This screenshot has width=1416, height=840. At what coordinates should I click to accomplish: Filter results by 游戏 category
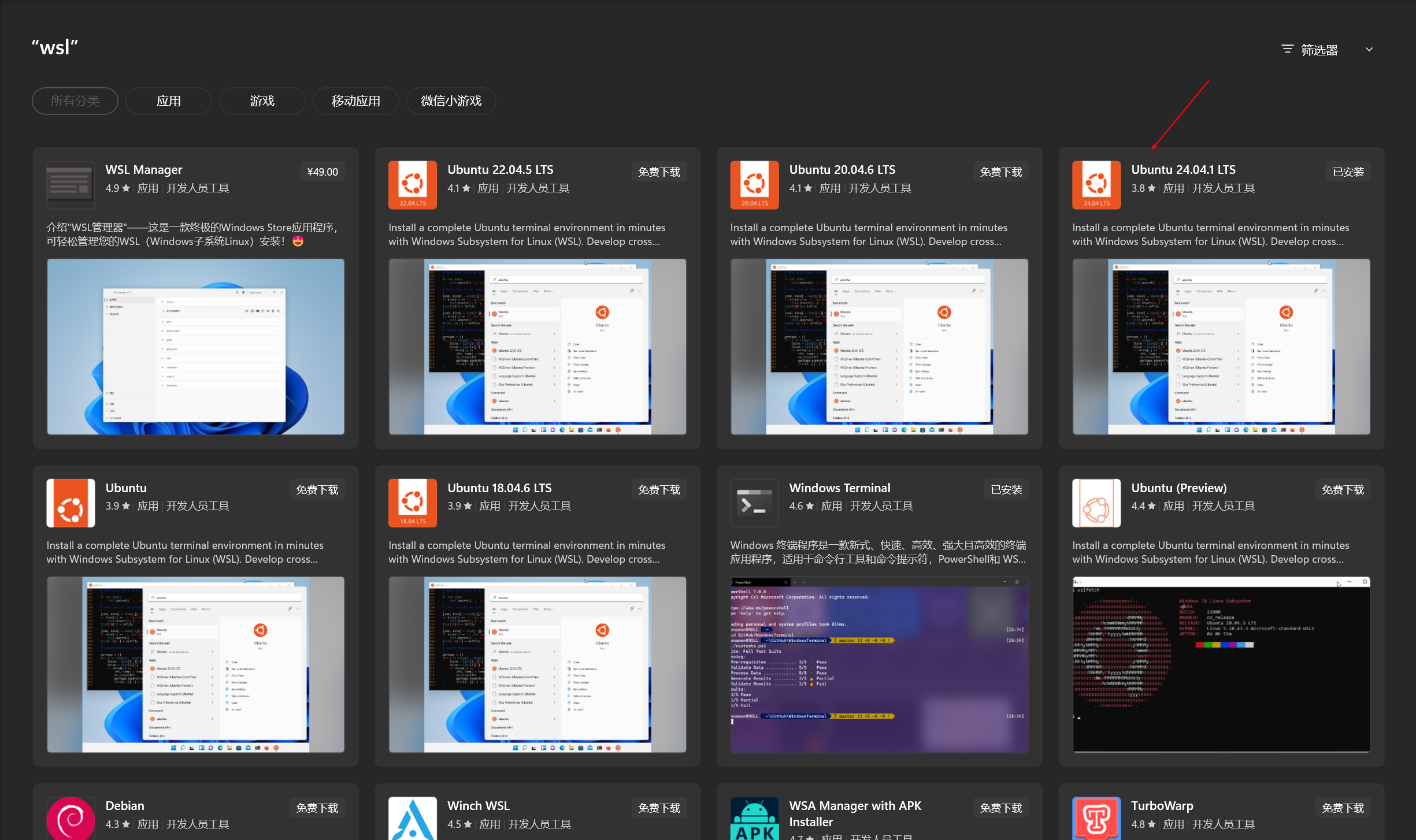point(262,101)
